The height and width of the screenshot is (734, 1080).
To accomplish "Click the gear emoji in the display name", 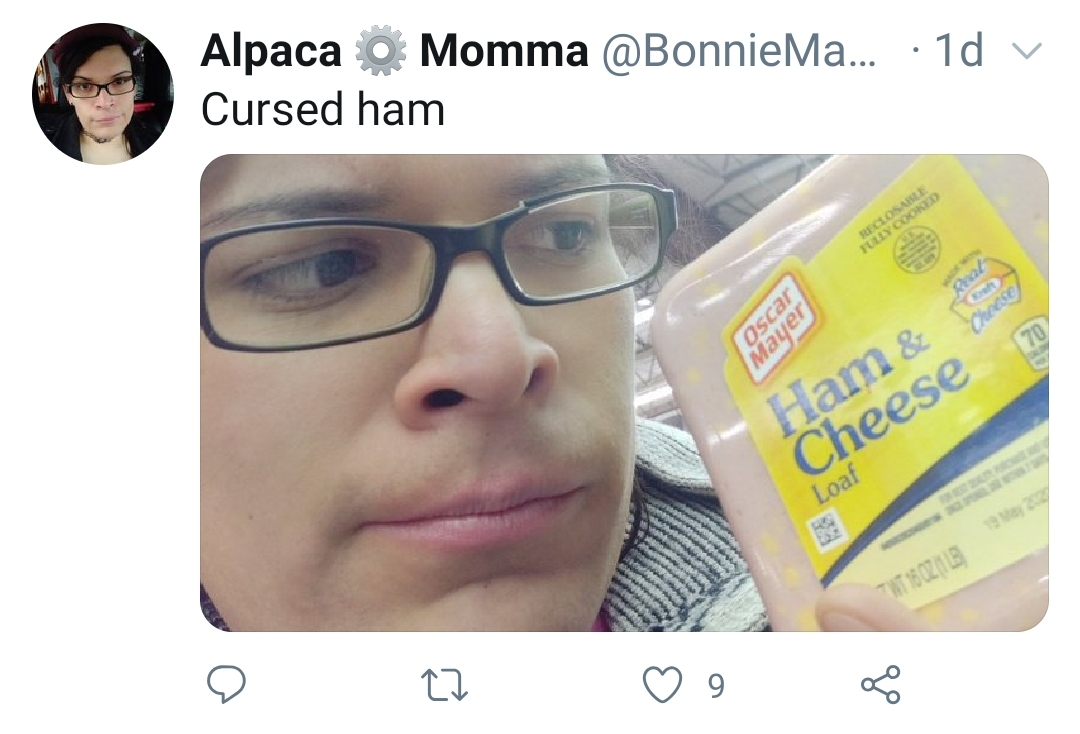I will click(x=380, y=51).
